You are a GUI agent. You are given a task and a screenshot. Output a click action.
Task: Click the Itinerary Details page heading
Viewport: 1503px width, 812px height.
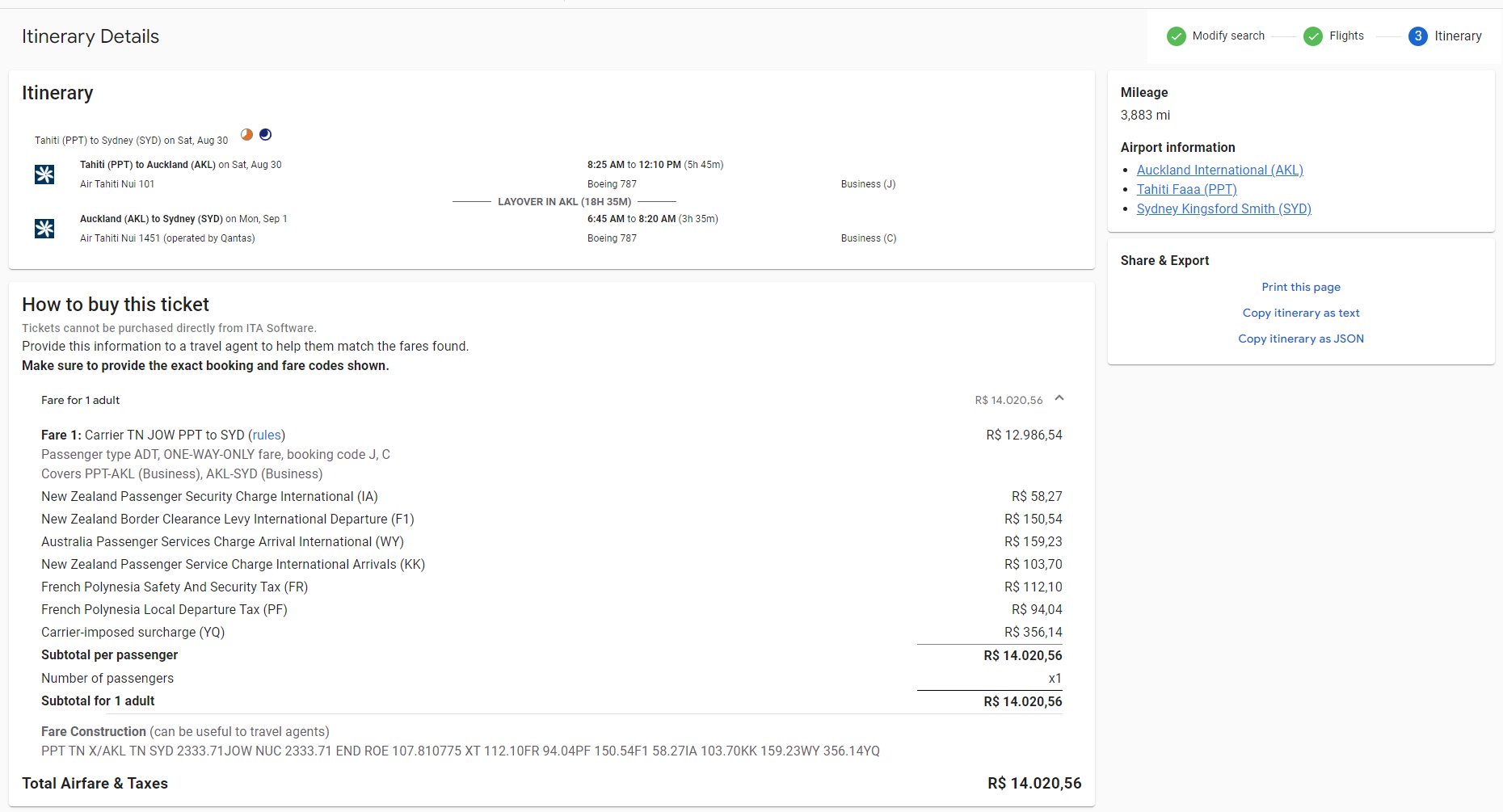click(x=91, y=36)
